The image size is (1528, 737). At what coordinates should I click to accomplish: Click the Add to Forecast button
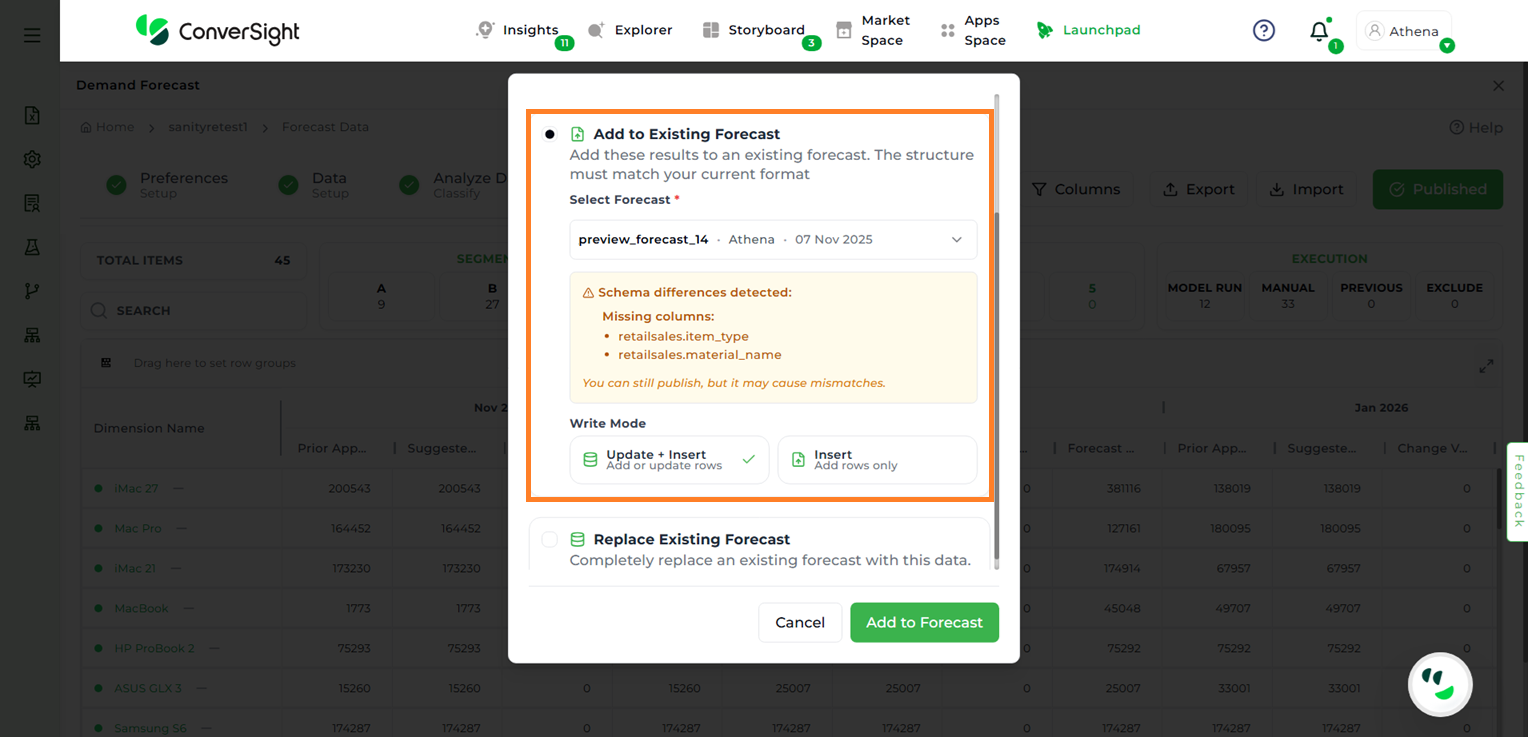924,622
